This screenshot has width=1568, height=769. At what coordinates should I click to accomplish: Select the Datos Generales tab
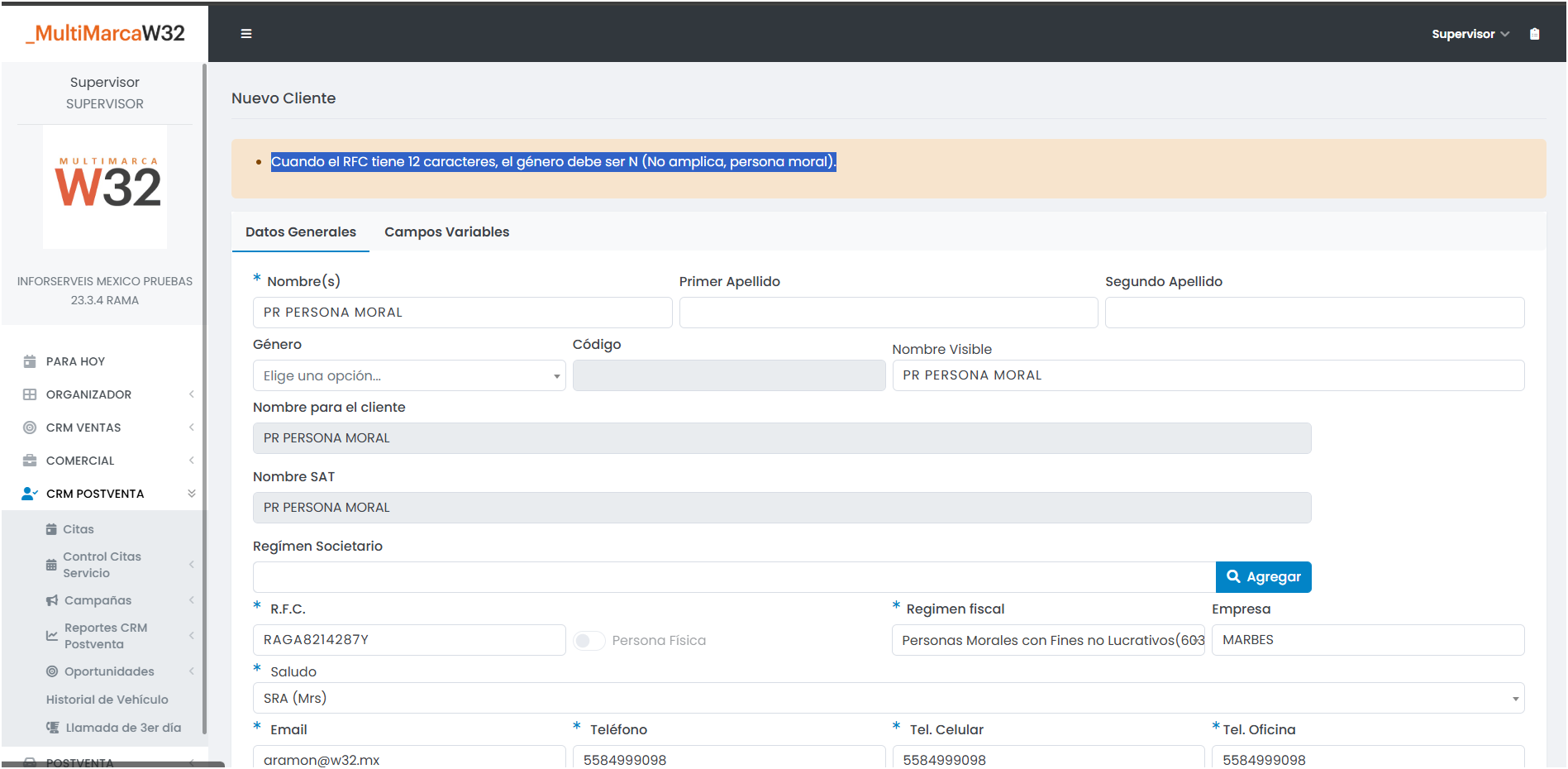click(301, 232)
